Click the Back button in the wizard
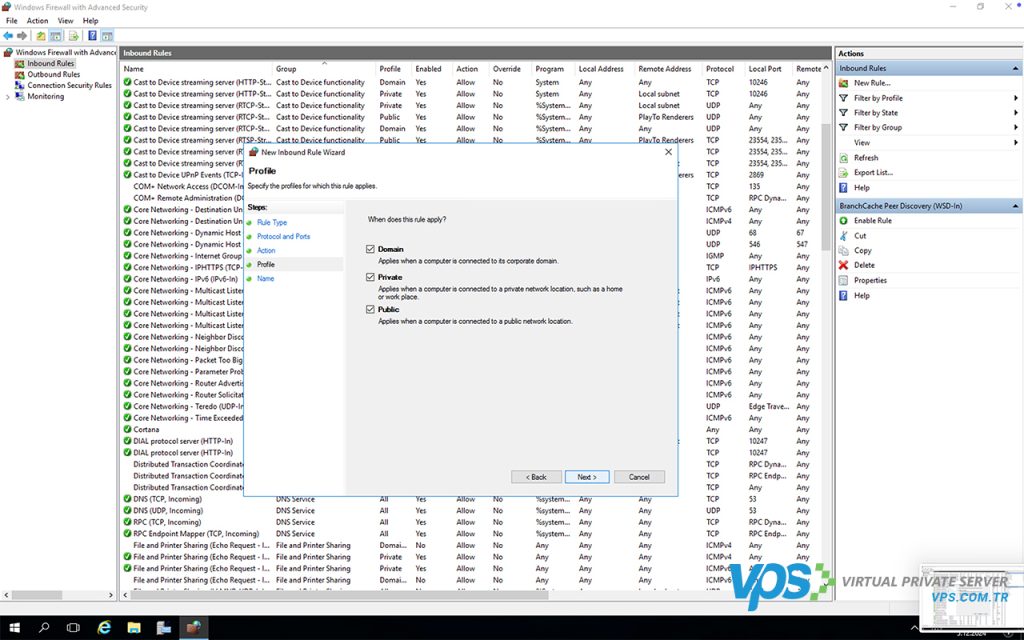 536,477
